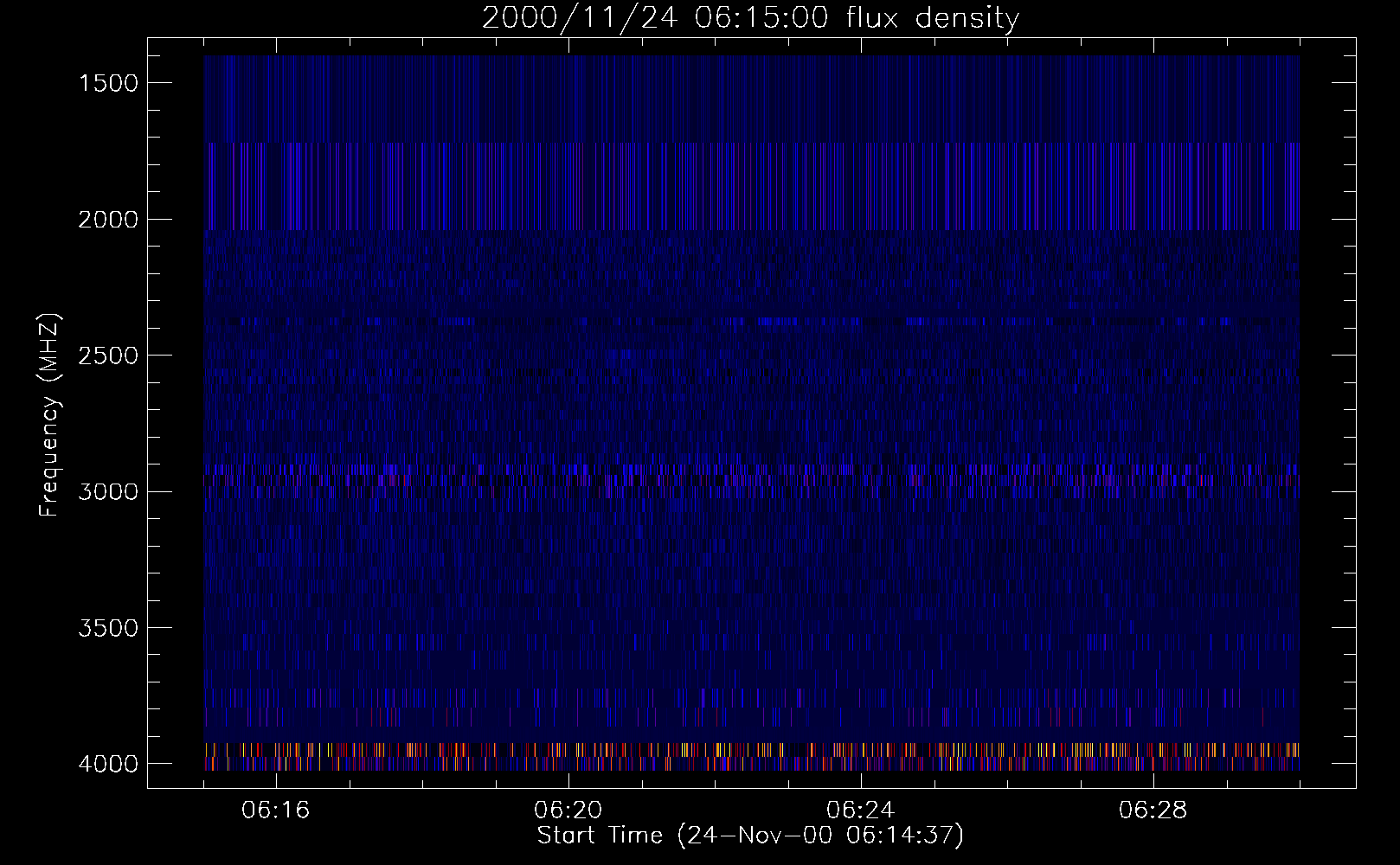Select the 1500 frequency tick label
1400x865 pixels.
coord(108,83)
